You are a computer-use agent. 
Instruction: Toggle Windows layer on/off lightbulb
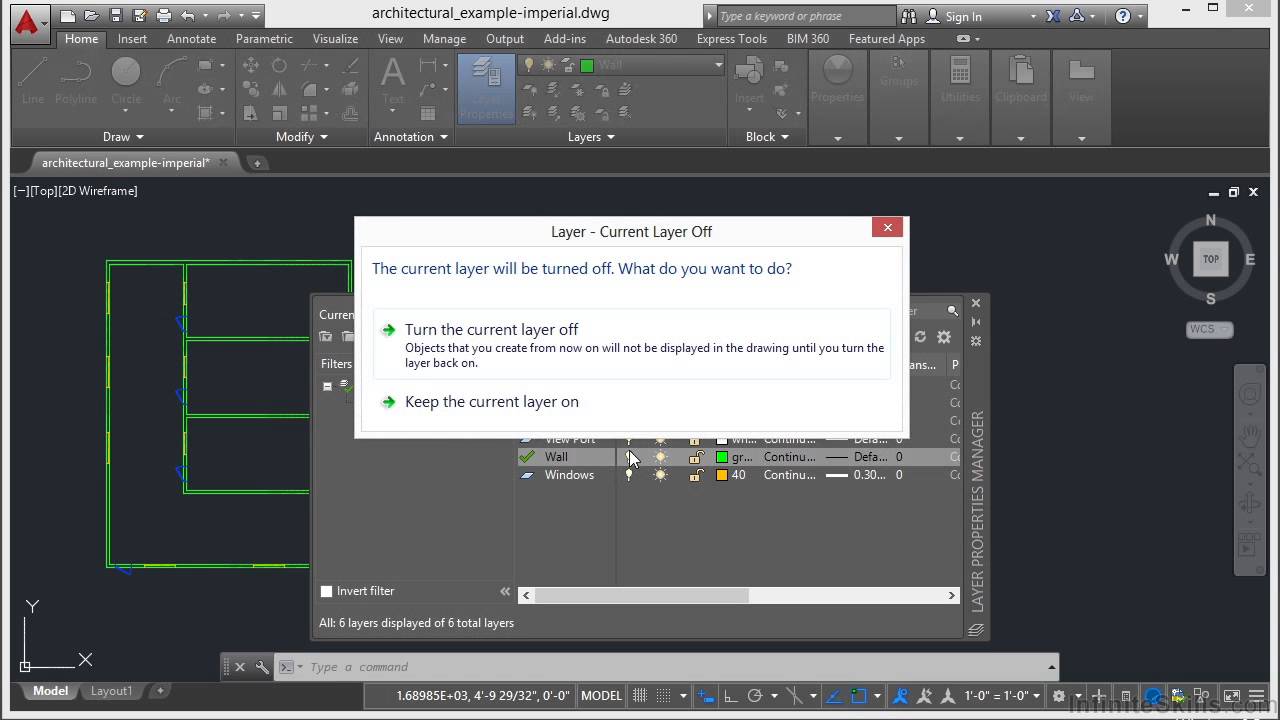(629, 475)
